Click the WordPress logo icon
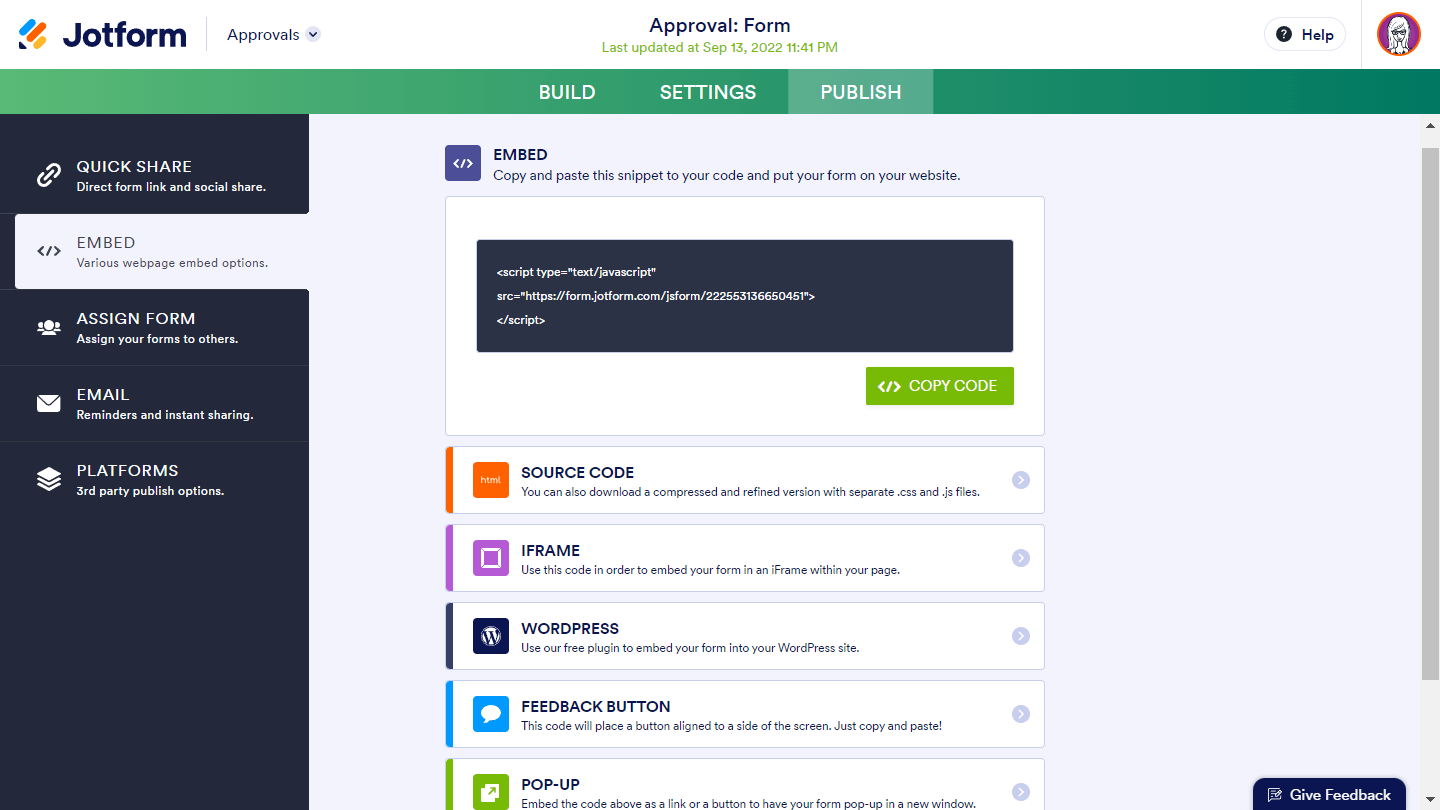Viewport: 1440px width, 810px height. tap(491, 636)
